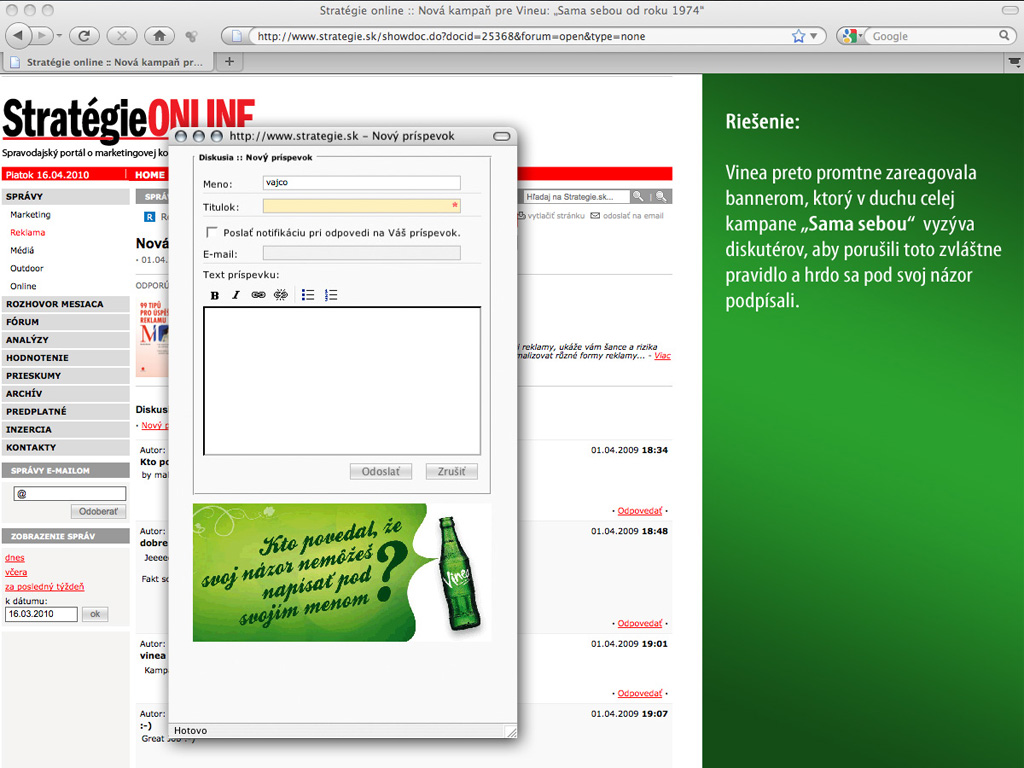Click site search magnifier icon
The width and height of the screenshot is (1024, 768).
tap(638, 196)
